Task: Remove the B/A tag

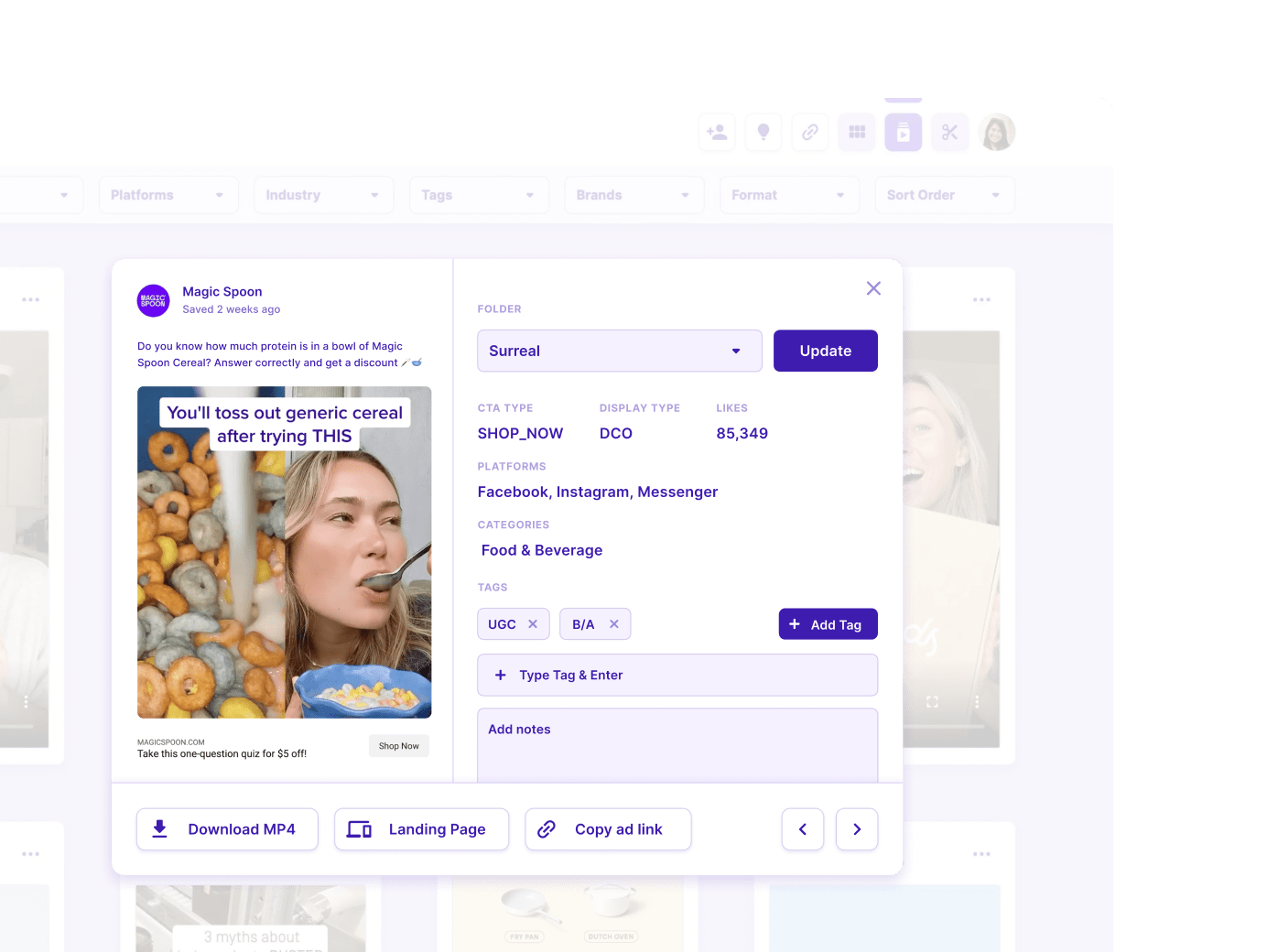Action: [x=615, y=623]
